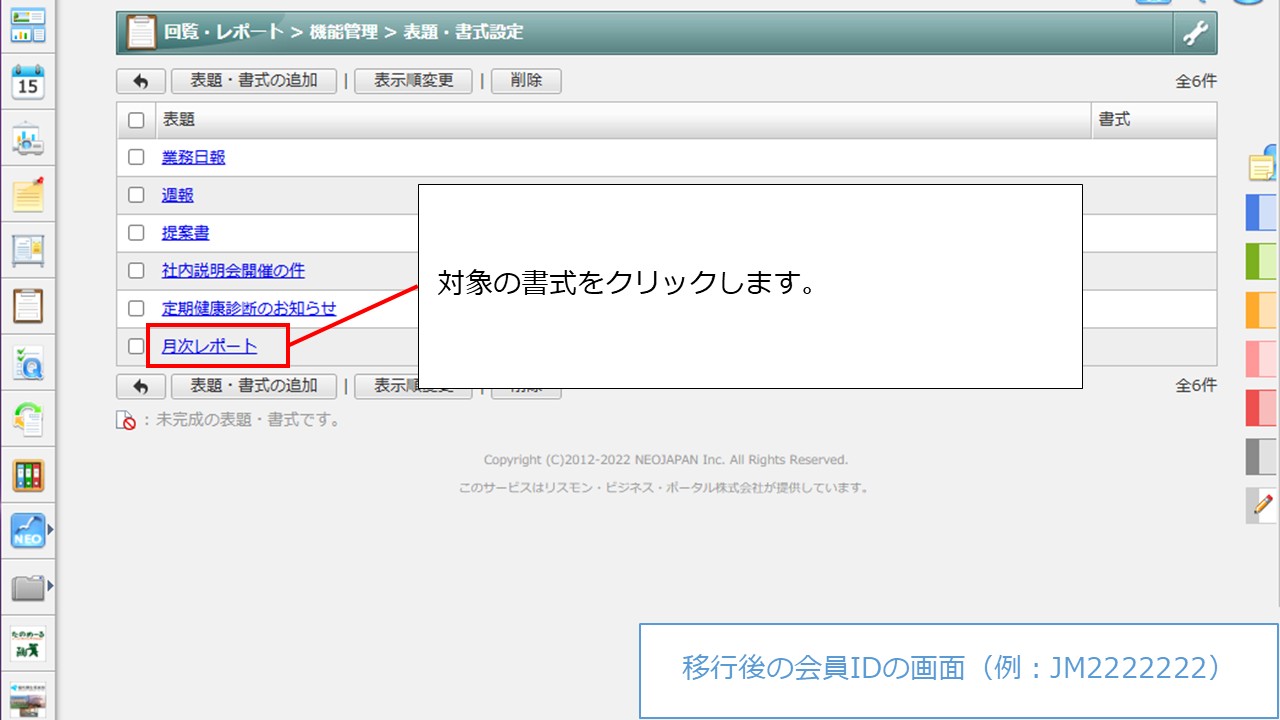Check the 社内説明会開催の件 row checkbox
Viewport: 1280px width, 720px height.
click(x=136, y=271)
